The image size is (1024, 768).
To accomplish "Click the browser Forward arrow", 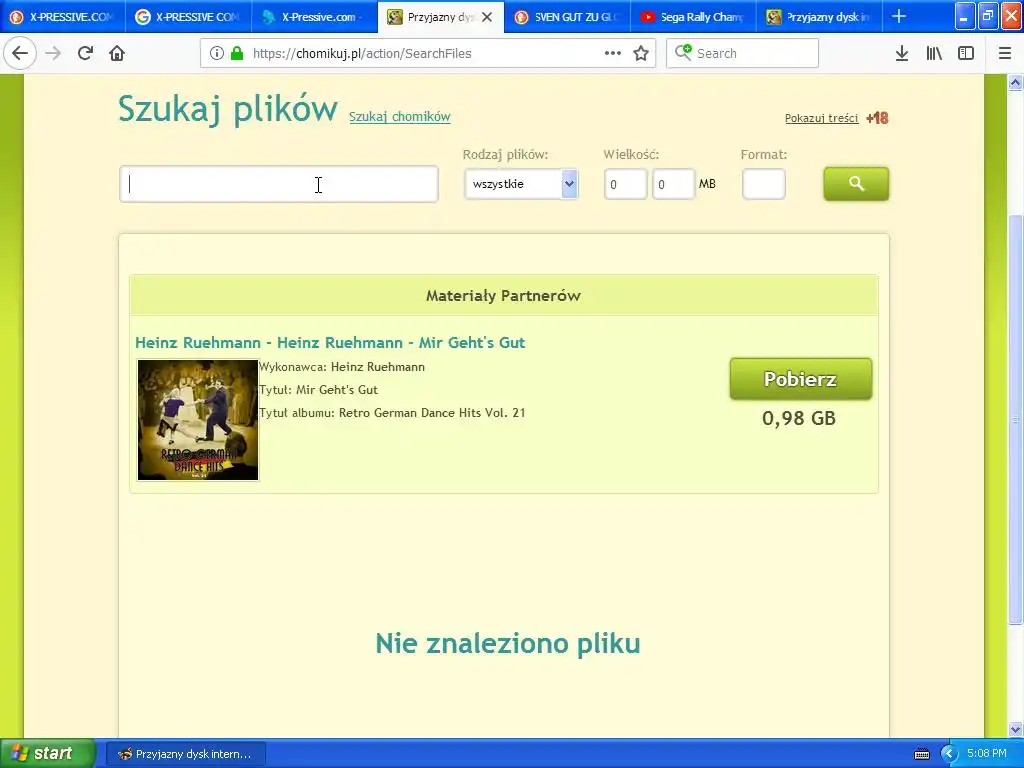I will pos(53,53).
